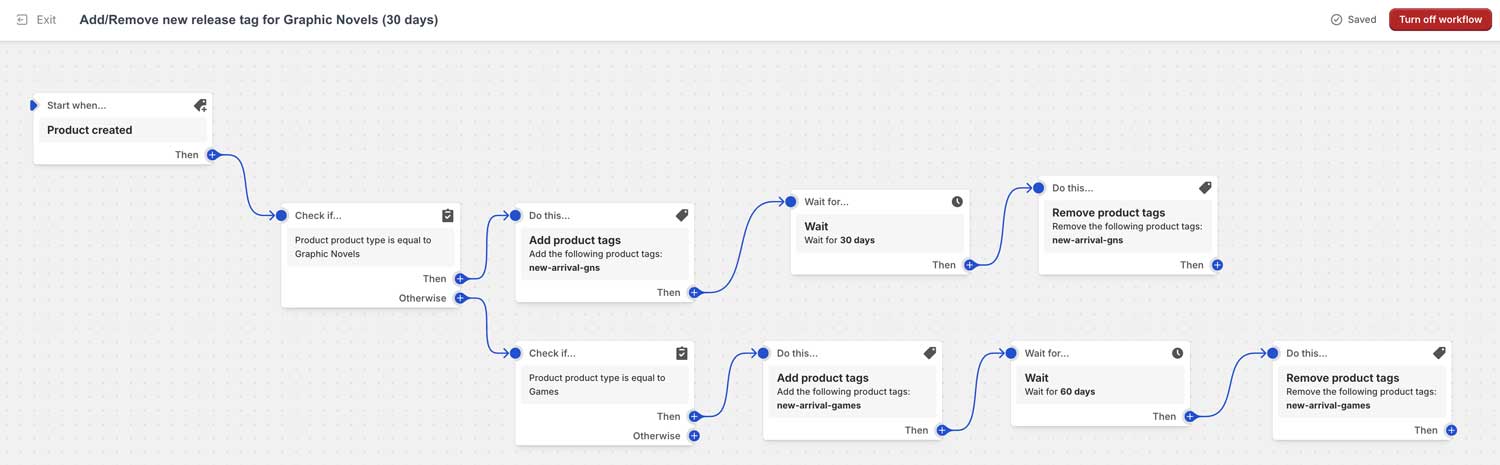Open Add product tags new-arrival-games step
Viewport: 1500px width, 465px height.
click(853, 391)
